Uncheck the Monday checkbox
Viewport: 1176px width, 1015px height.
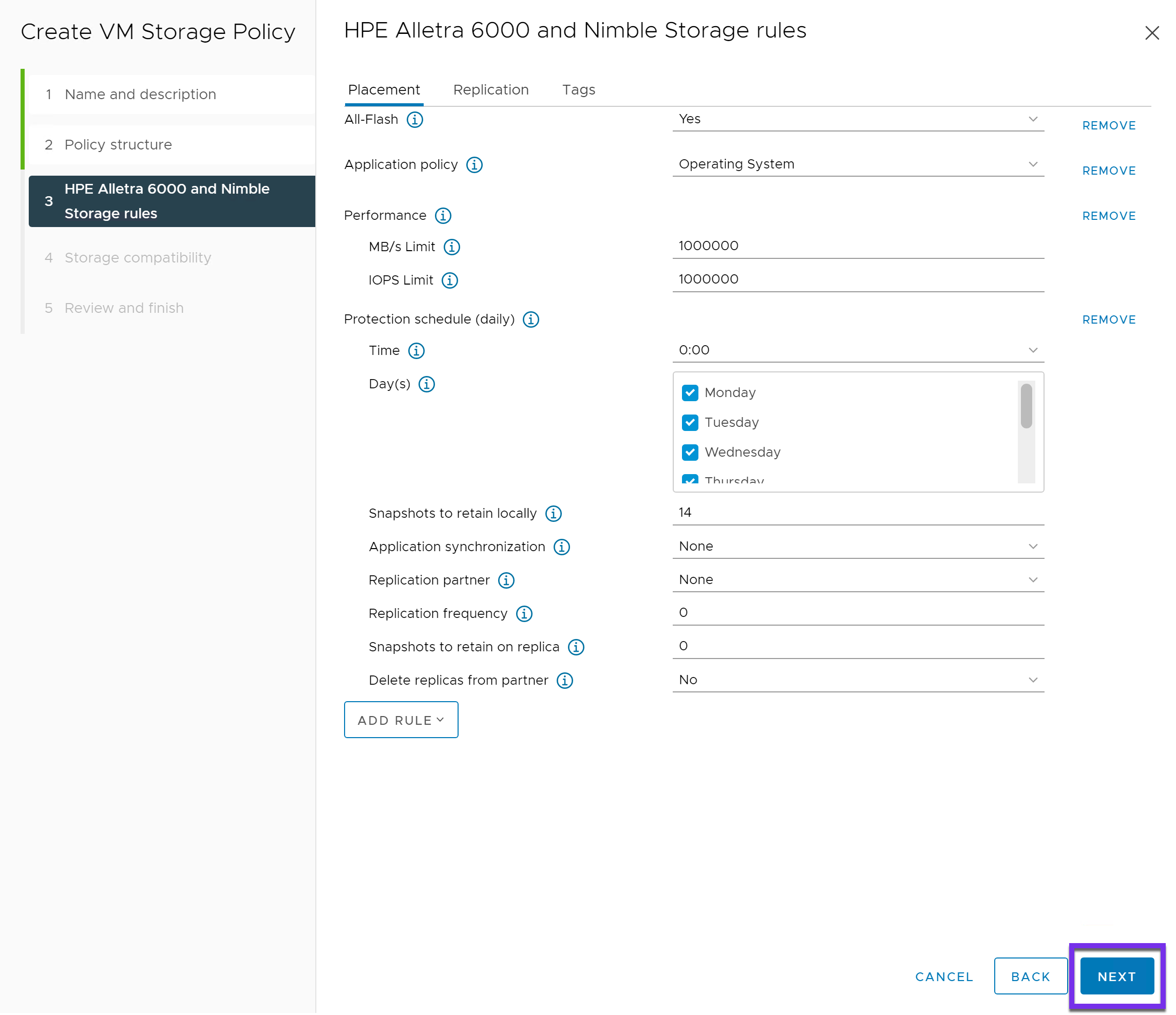[x=690, y=393]
